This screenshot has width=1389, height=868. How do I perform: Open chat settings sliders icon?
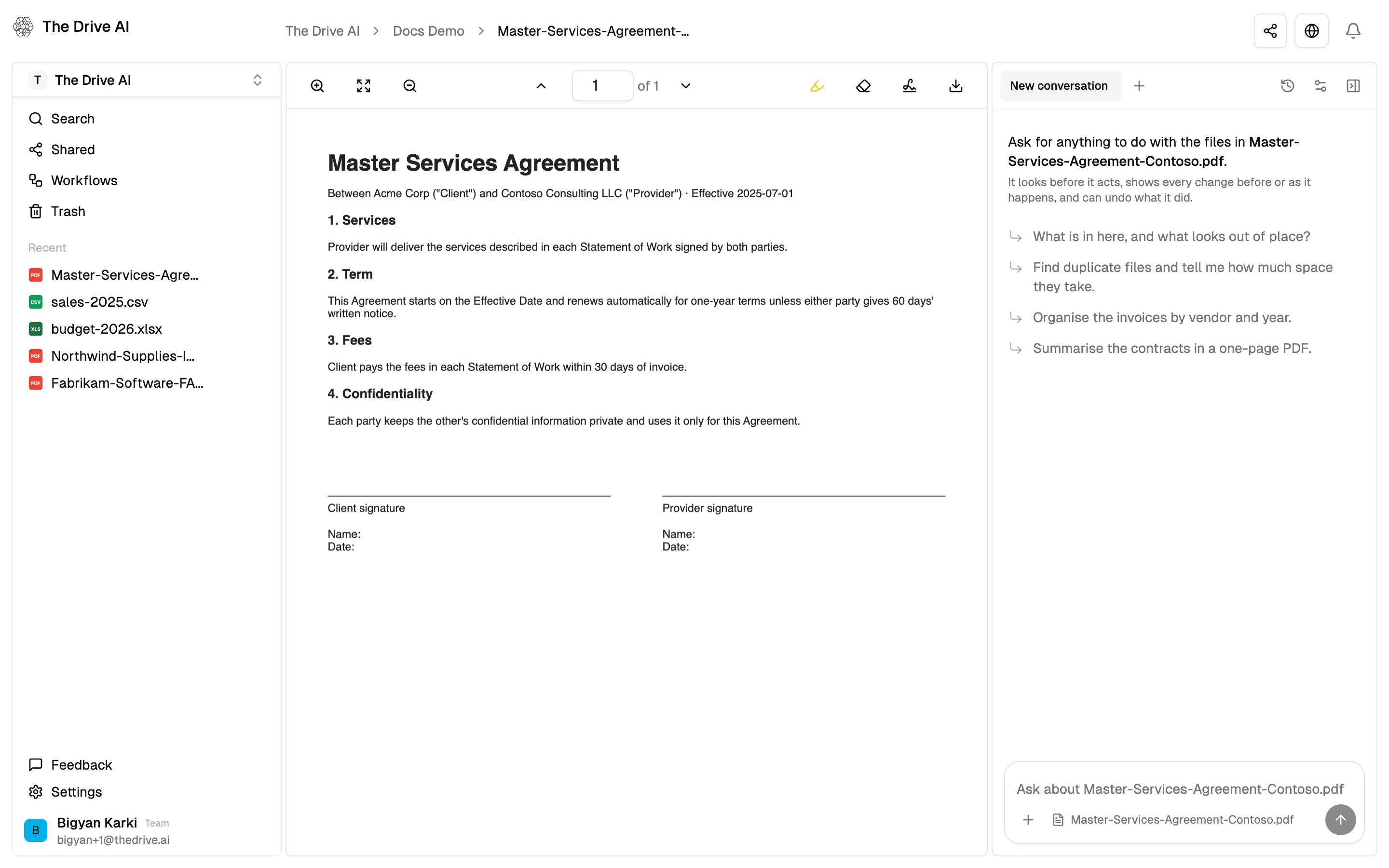pyautogui.click(x=1320, y=86)
